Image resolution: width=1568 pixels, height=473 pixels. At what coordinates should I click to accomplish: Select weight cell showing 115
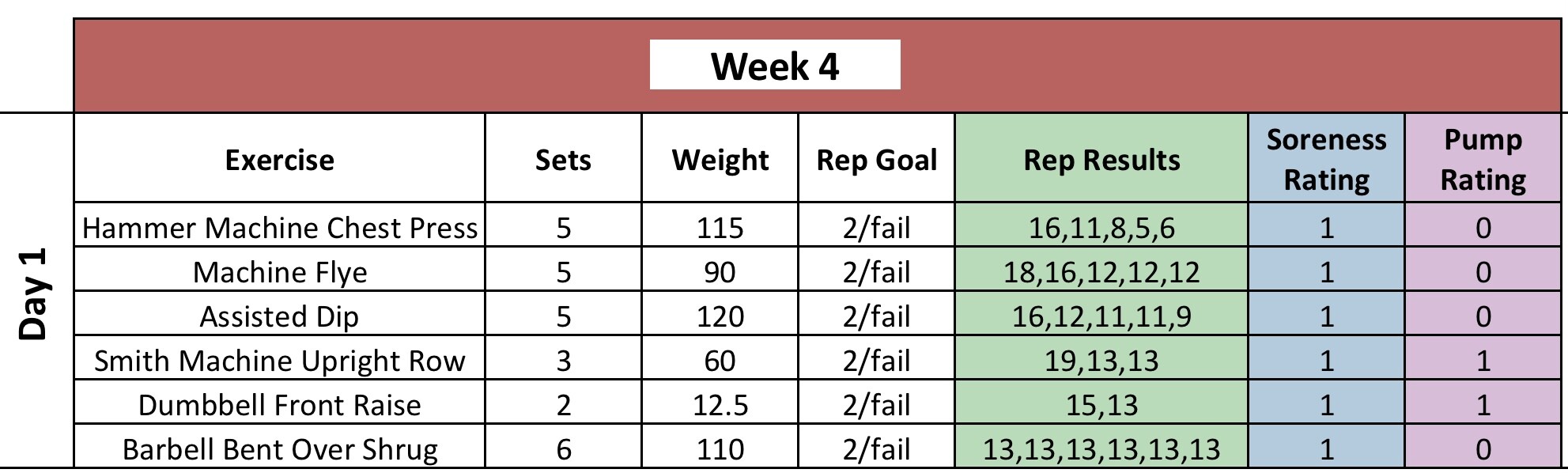coord(720,228)
